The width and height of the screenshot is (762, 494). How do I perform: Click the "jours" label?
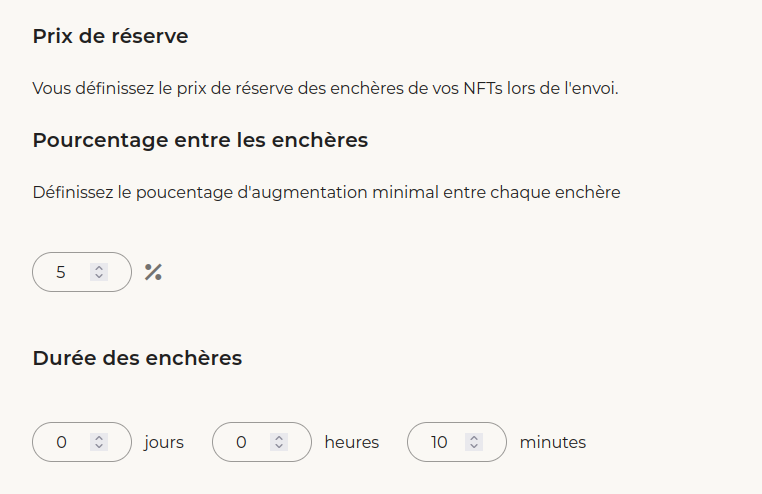[164, 442]
